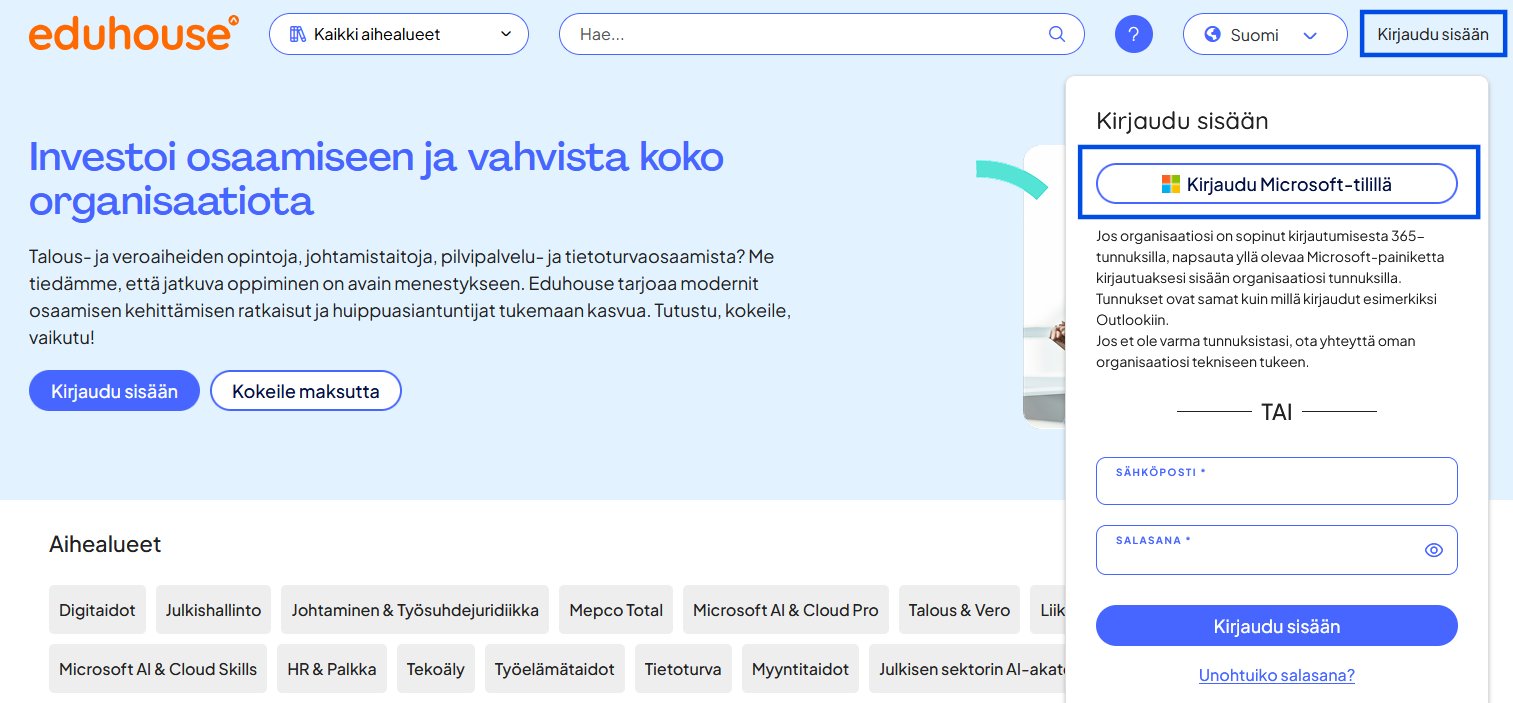Click the Sähköposti email field
This screenshot has width=1513, height=703.
(1277, 481)
